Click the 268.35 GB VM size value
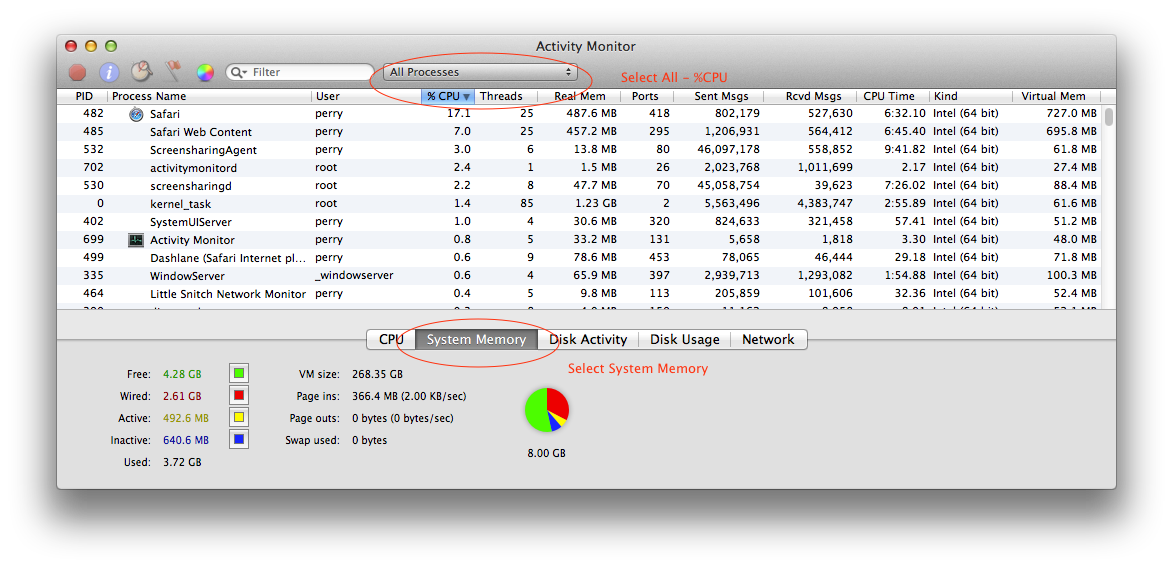Viewport: 1173px width, 568px height. click(x=377, y=373)
